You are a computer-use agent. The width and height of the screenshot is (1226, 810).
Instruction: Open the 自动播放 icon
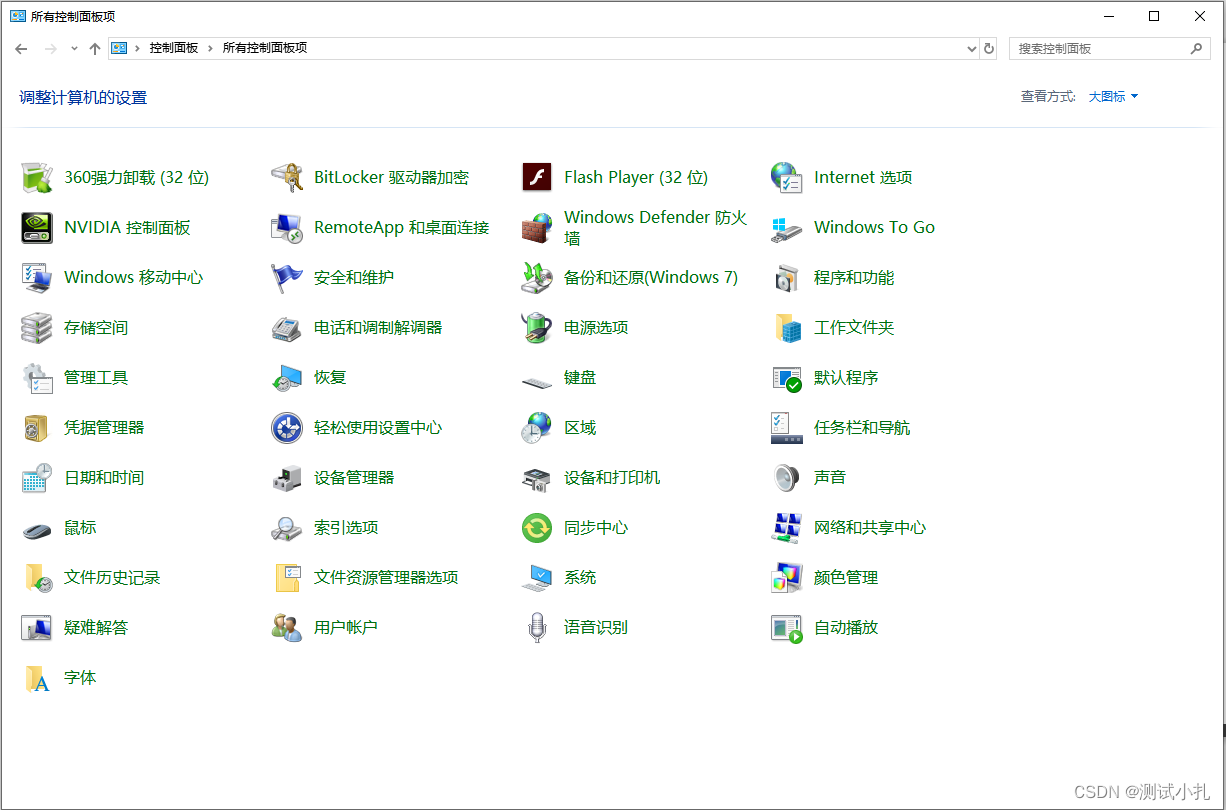coord(787,627)
